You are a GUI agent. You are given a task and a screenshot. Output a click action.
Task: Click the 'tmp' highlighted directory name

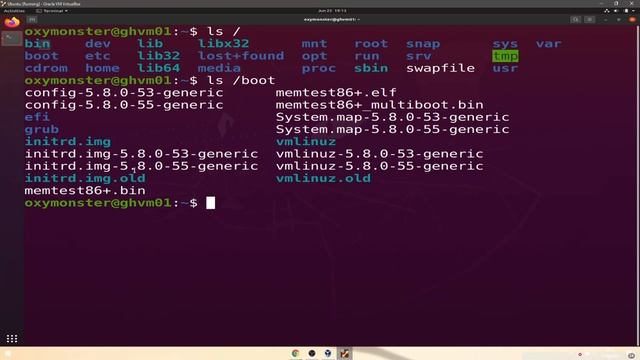coord(505,56)
